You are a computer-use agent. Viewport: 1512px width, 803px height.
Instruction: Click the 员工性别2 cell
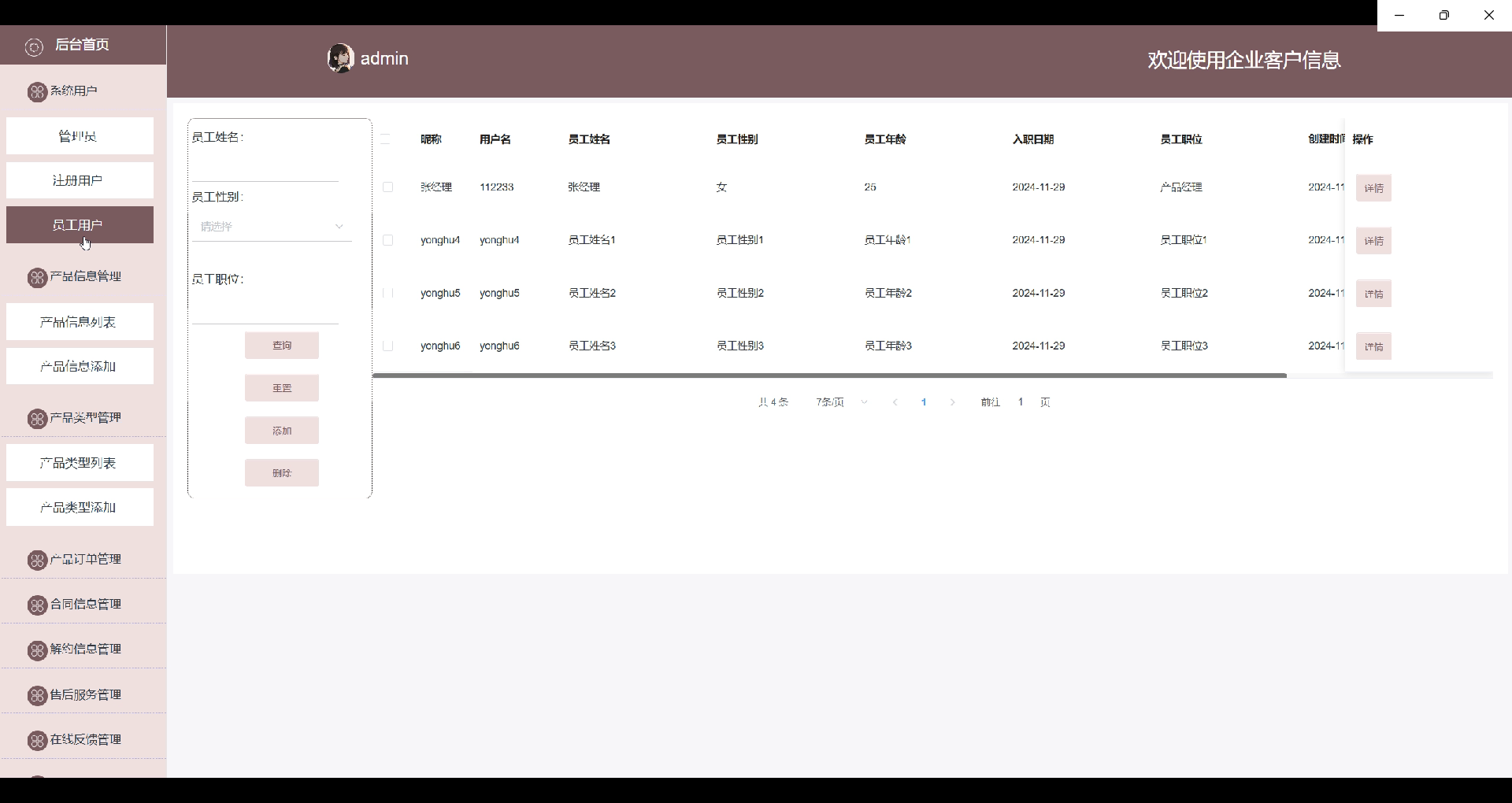click(x=740, y=293)
